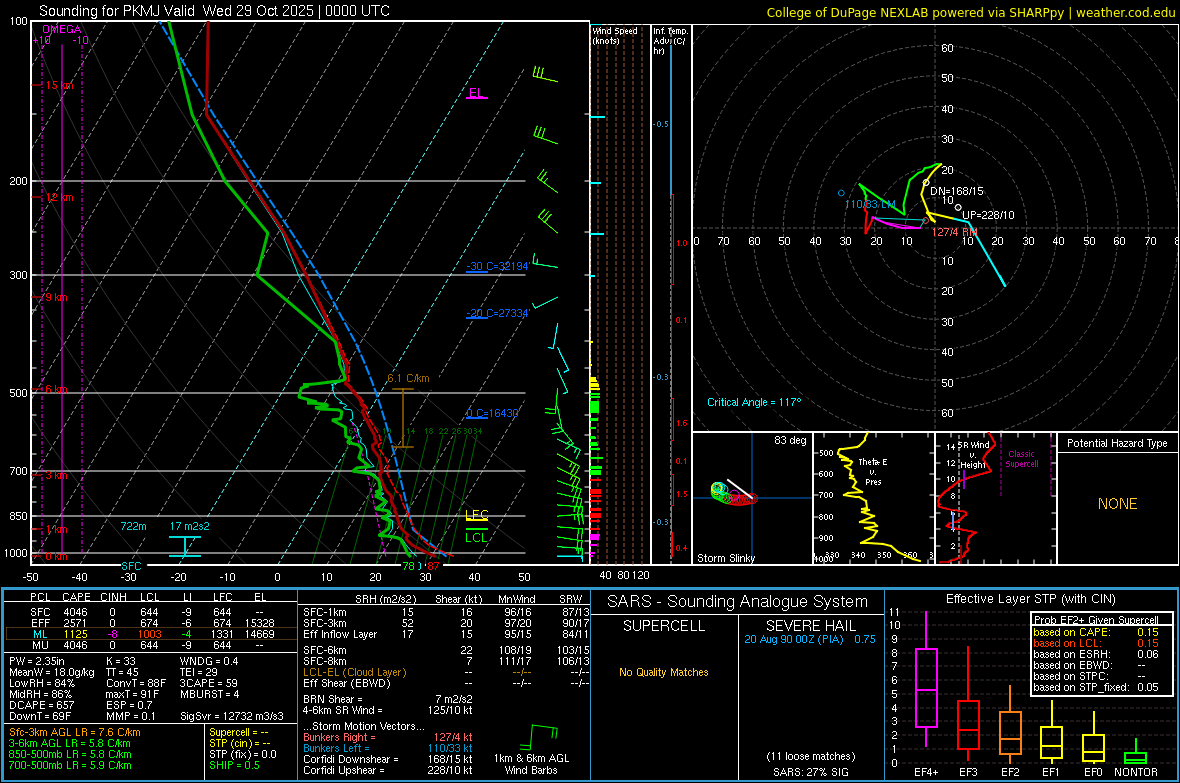Click the ConvT = 88F value
This screenshot has width=1180, height=783.
136,683
